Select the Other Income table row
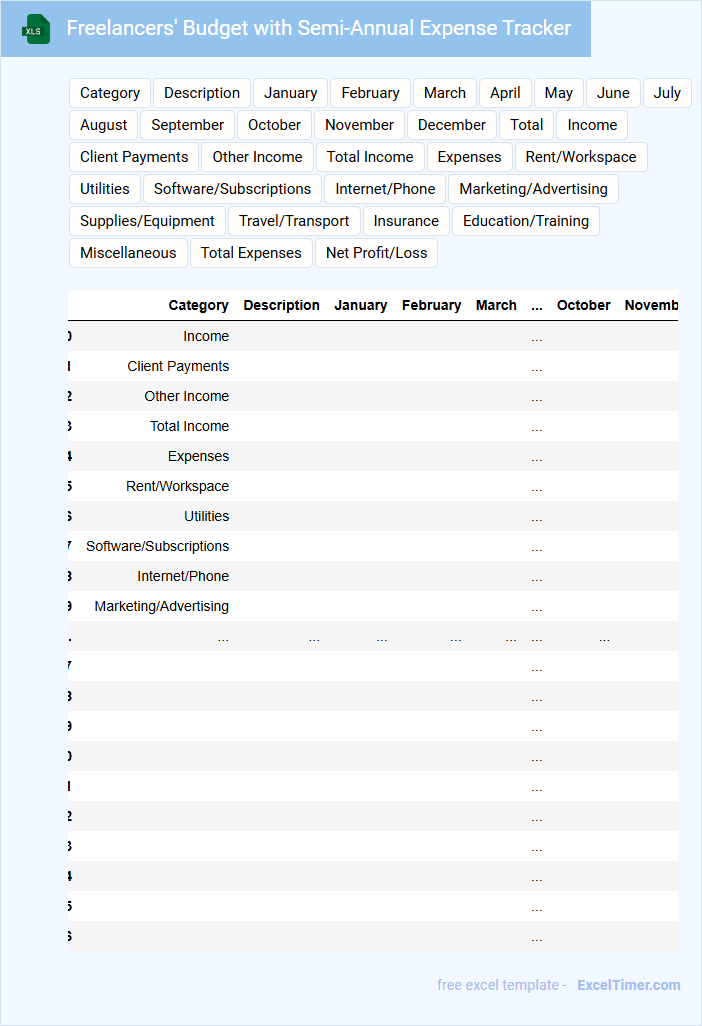 [373, 397]
